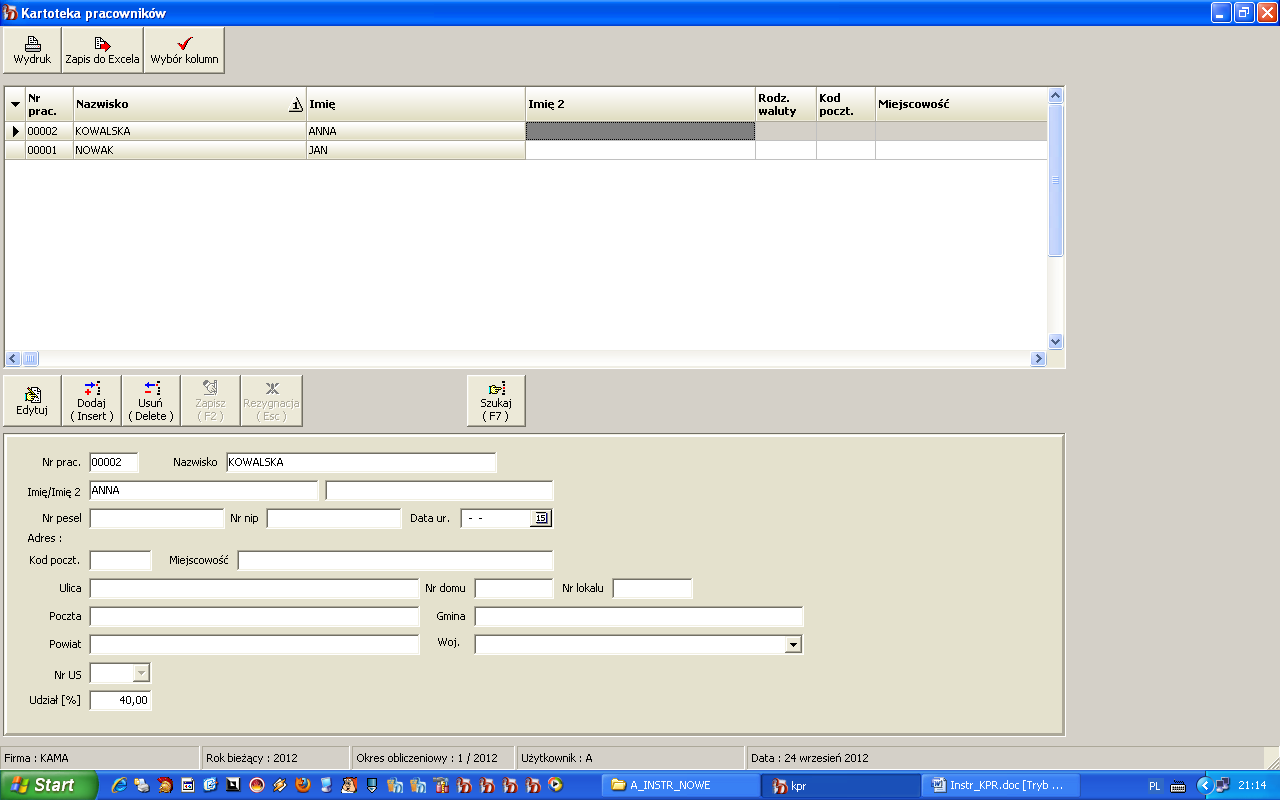Open Windows Media Player quick launch icon
The width and height of the screenshot is (1280, 800).
[556, 785]
